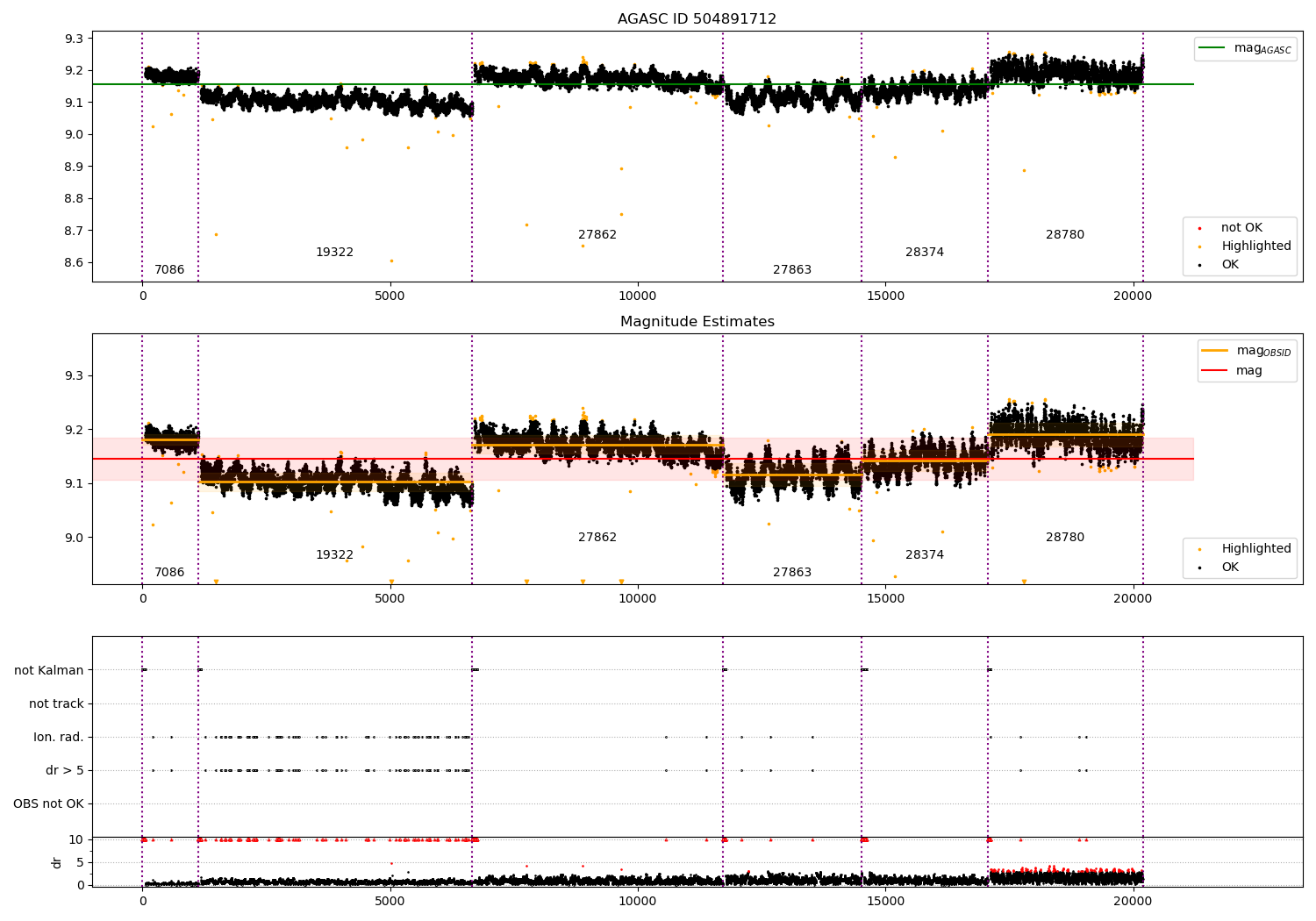This screenshot has height=921, width=1316.
Task: Click the 'OBS not OK' axis label
Action: pyautogui.click(x=49, y=804)
